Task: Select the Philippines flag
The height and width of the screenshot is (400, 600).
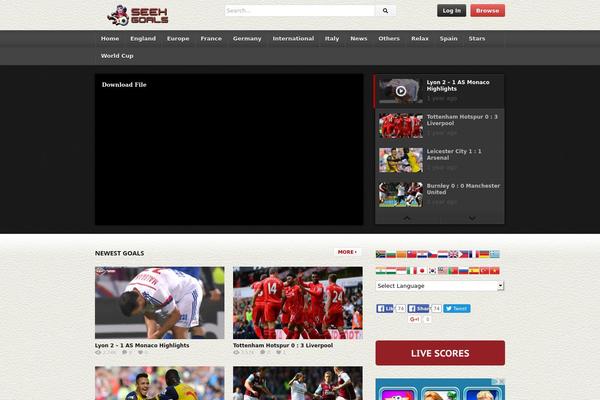Action: point(463,254)
